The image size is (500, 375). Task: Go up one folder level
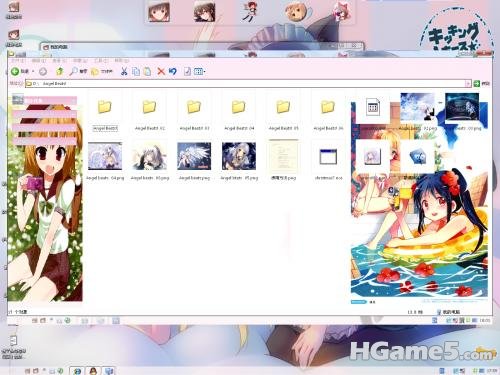(x=60, y=71)
